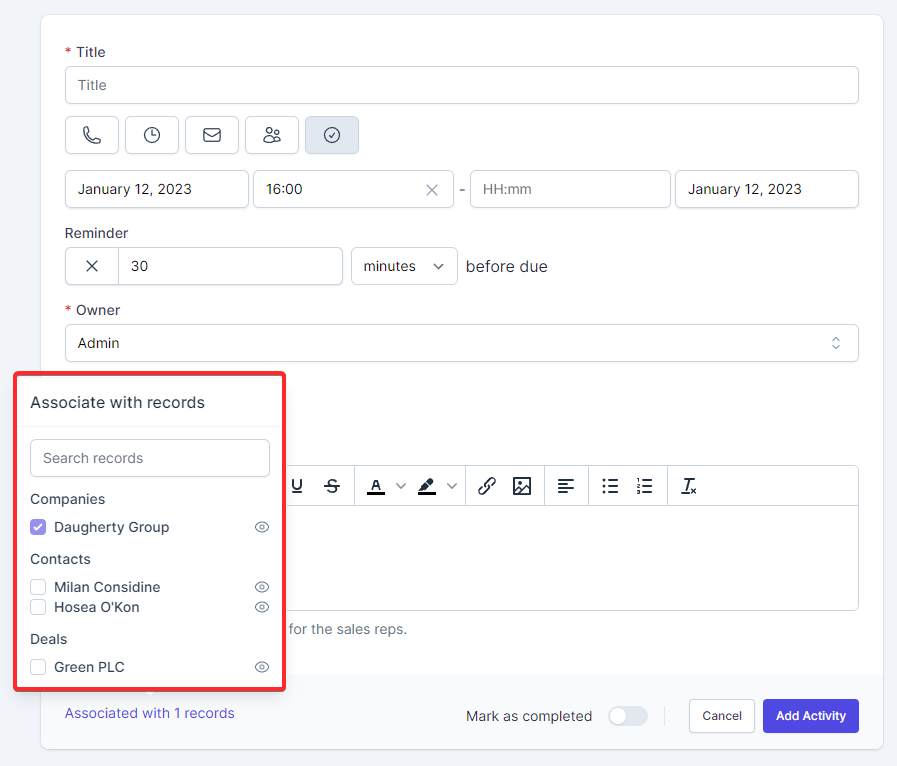This screenshot has width=897, height=766.
Task: Apply strikethrough formatting
Action: pyautogui.click(x=332, y=486)
